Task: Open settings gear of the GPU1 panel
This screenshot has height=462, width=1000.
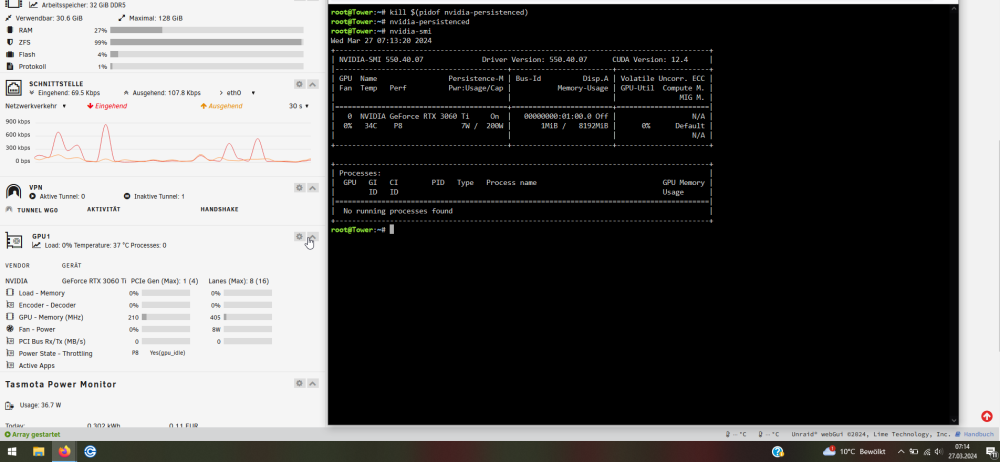Action: pos(299,237)
